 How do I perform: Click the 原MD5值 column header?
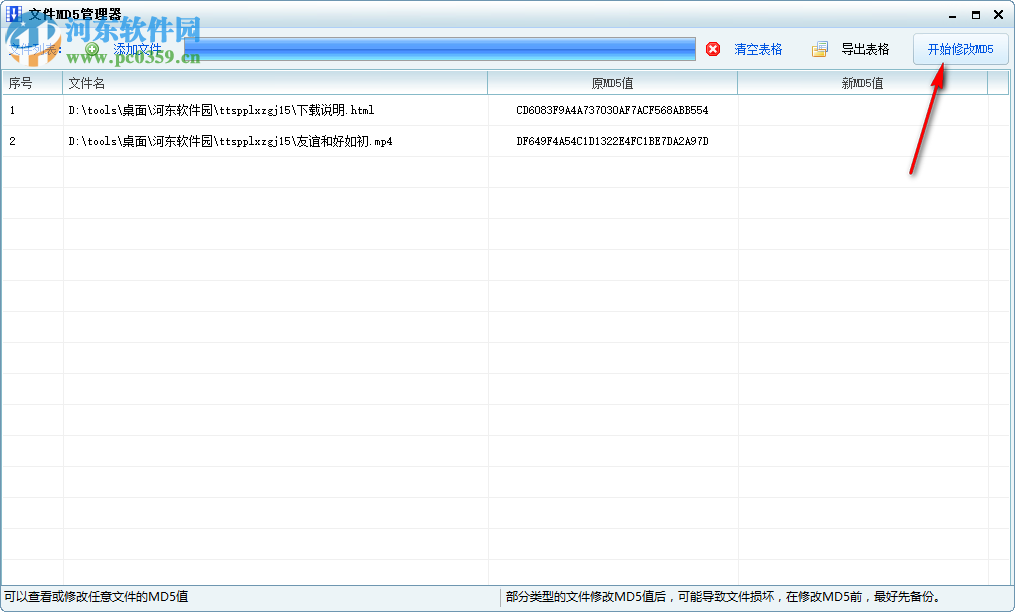(612, 83)
